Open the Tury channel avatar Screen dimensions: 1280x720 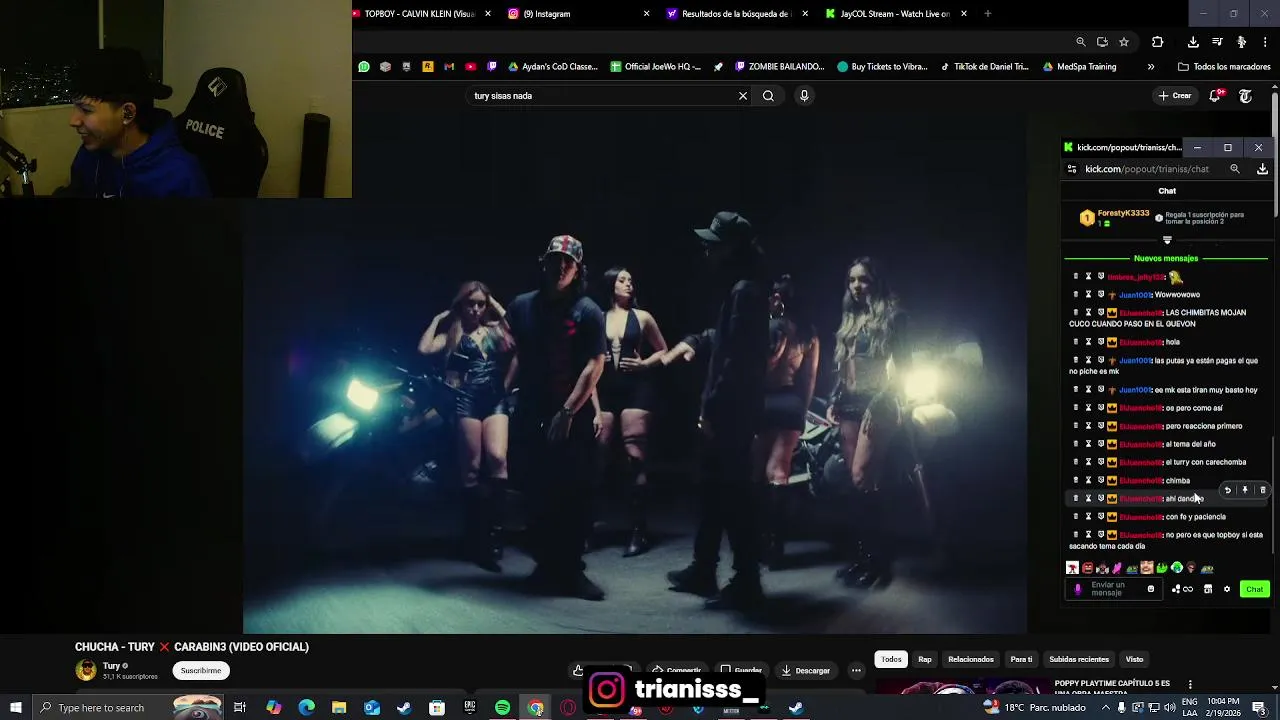pyautogui.click(x=86, y=670)
